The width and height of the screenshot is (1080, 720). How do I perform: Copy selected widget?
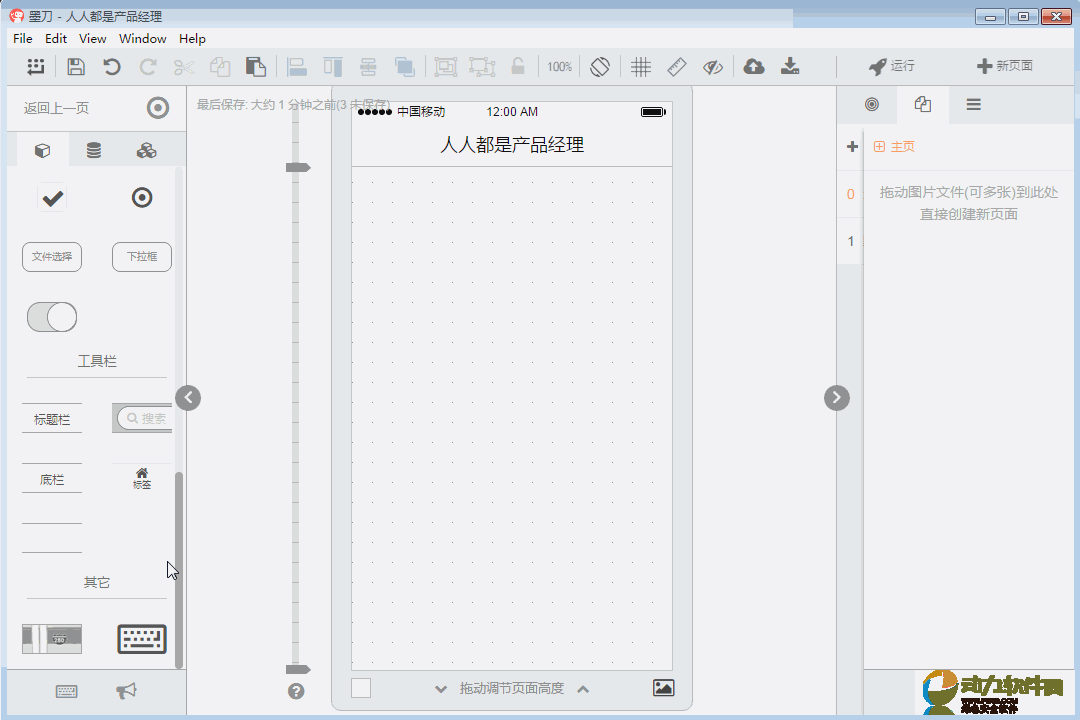click(220, 67)
